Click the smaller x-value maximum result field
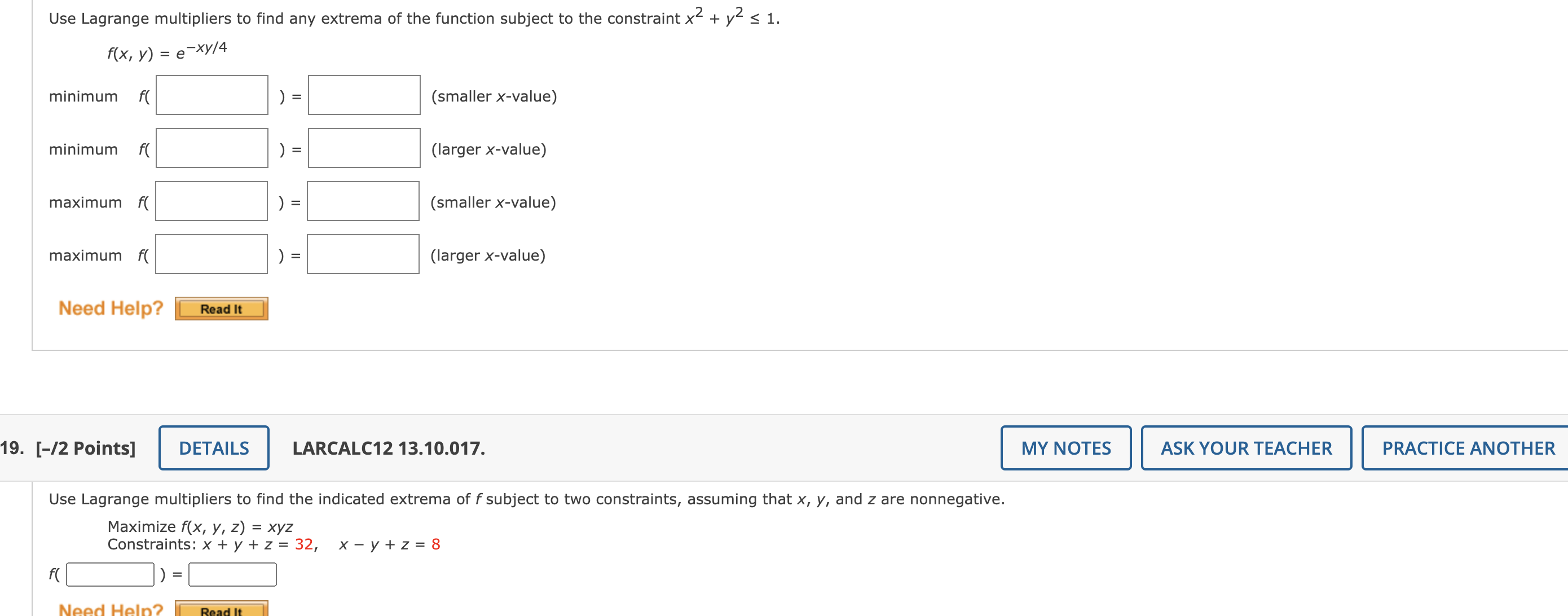The image size is (1568, 616). tap(363, 201)
